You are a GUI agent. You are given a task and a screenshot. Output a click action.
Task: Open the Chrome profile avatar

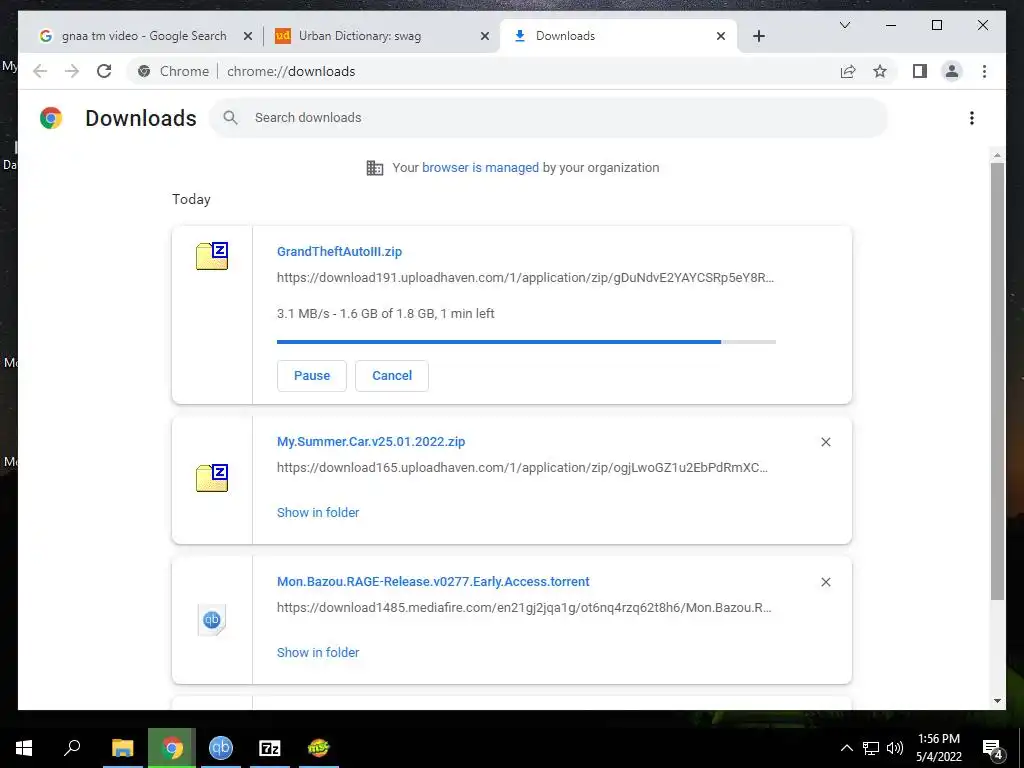952,71
